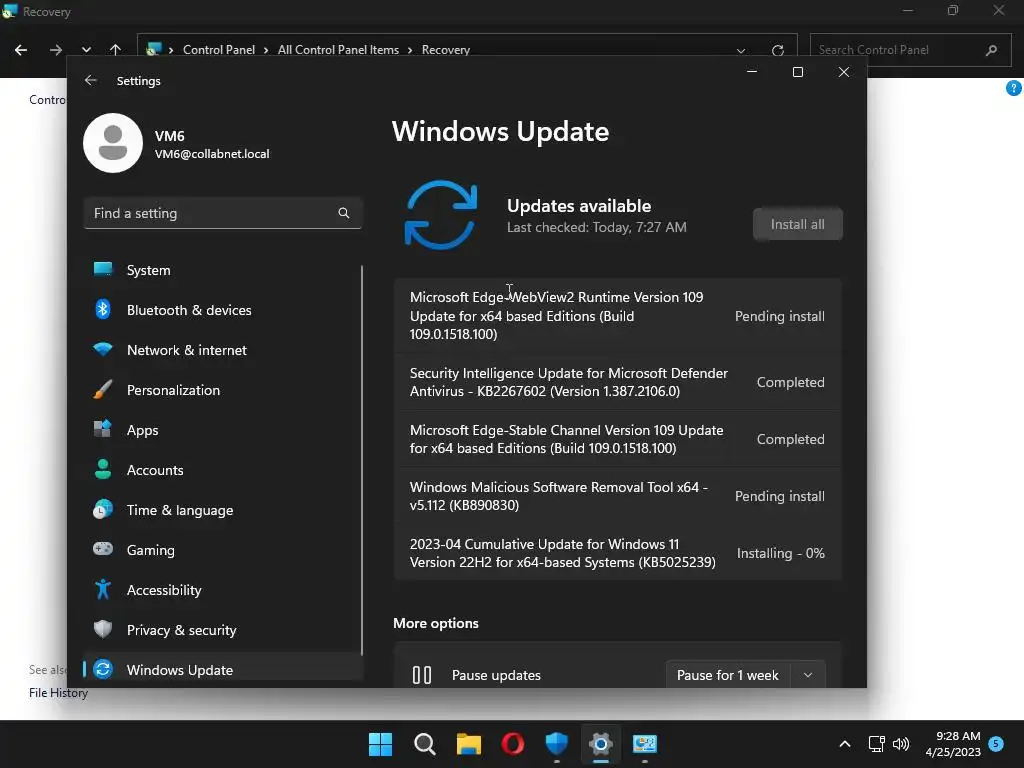Open Accessibility settings
This screenshot has width=1024, height=768.
tap(222, 590)
